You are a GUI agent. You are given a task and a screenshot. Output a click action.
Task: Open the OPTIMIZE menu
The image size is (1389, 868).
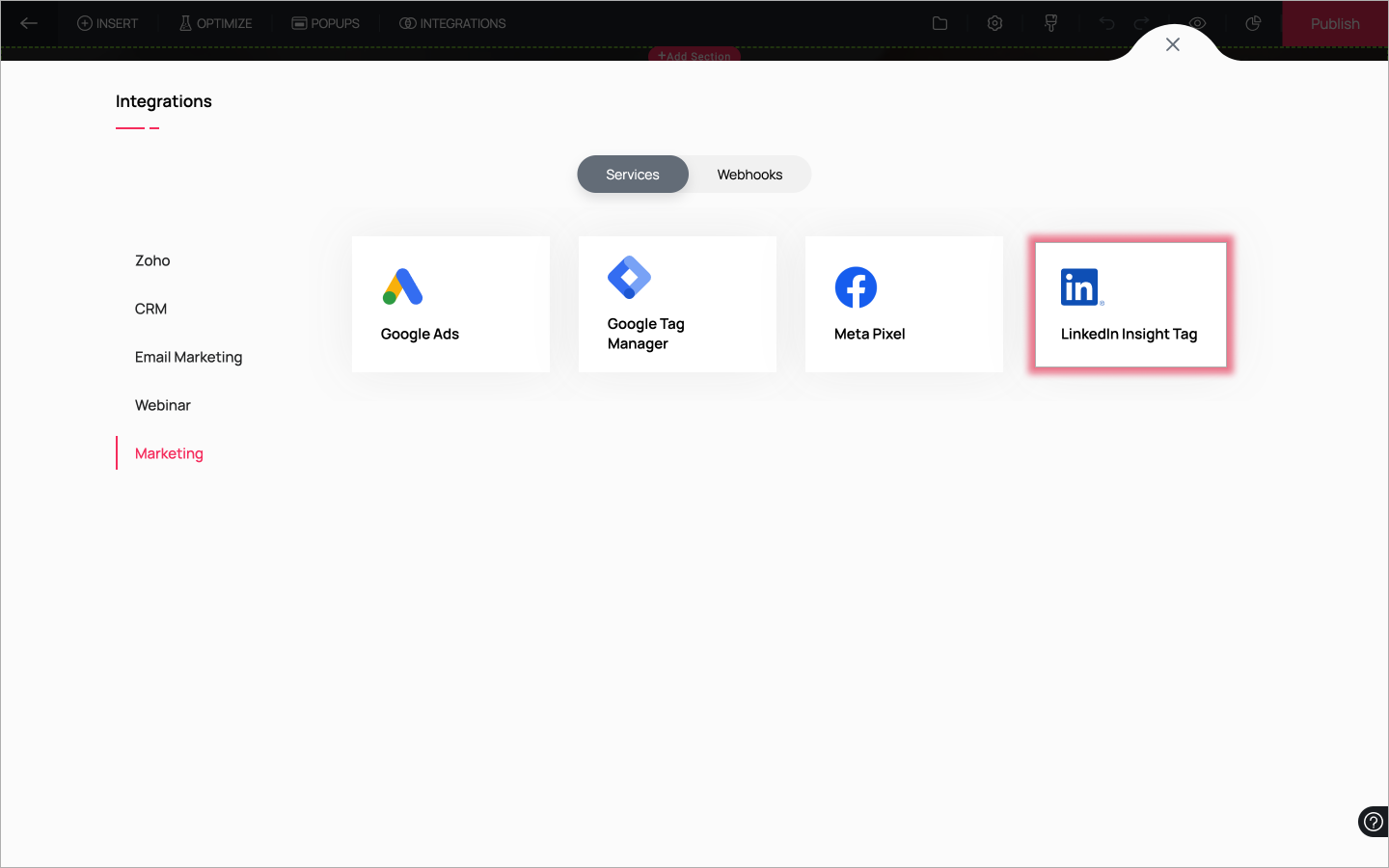(x=215, y=23)
